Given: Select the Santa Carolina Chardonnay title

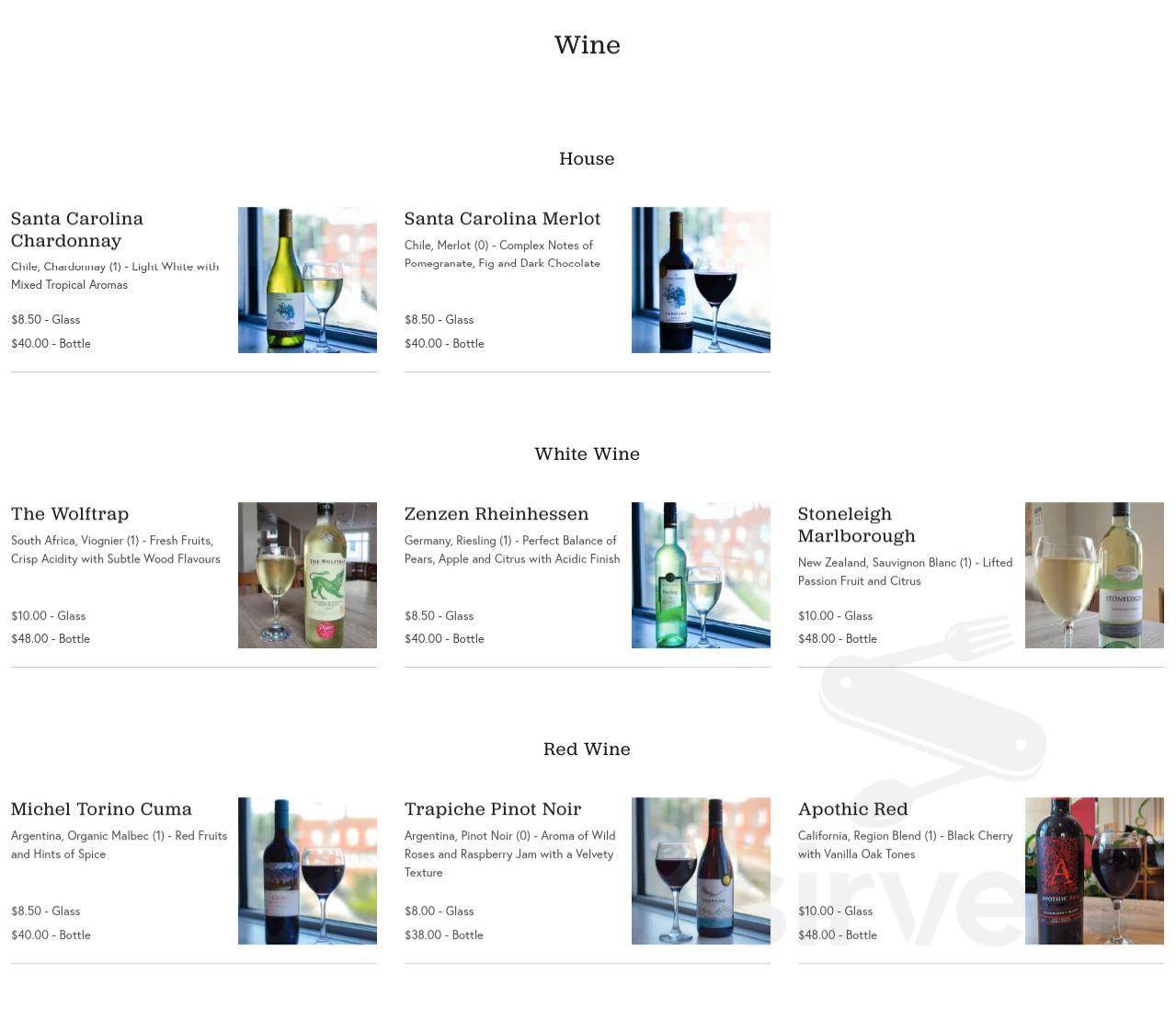Looking at the screenshot, I should click(77, 230).
